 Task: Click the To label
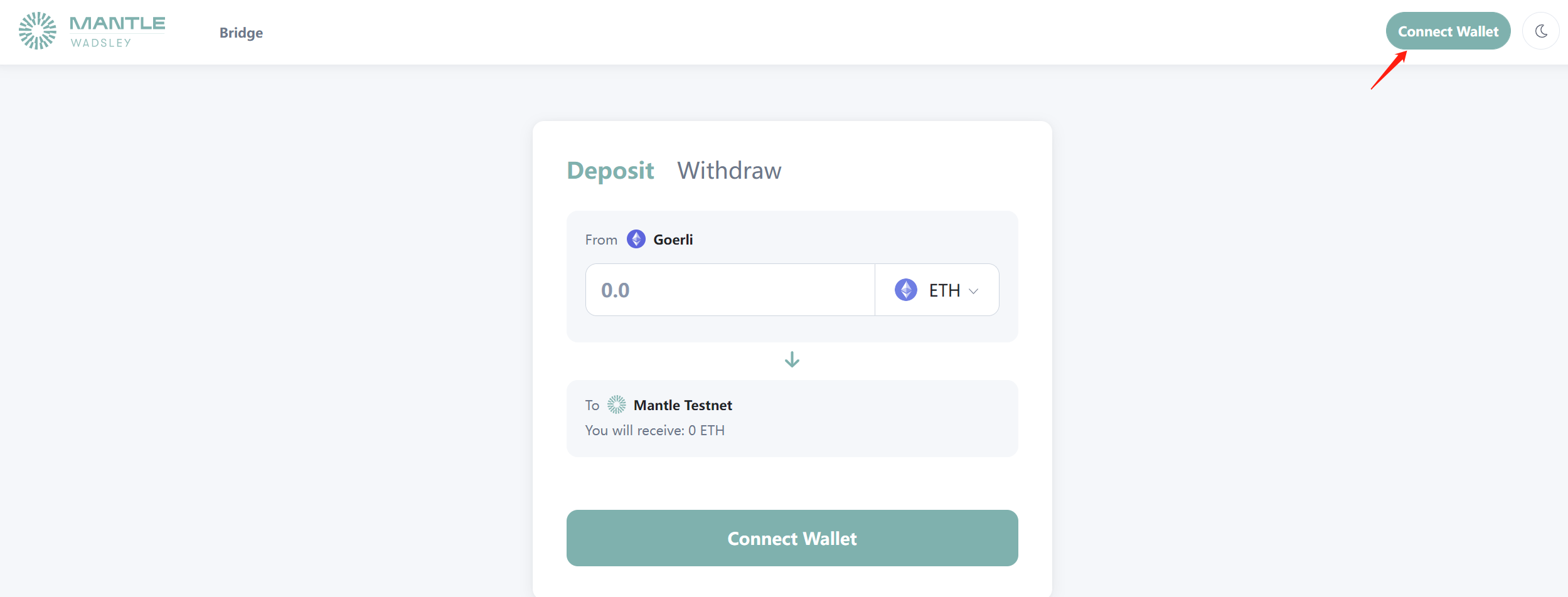[592, 405]
